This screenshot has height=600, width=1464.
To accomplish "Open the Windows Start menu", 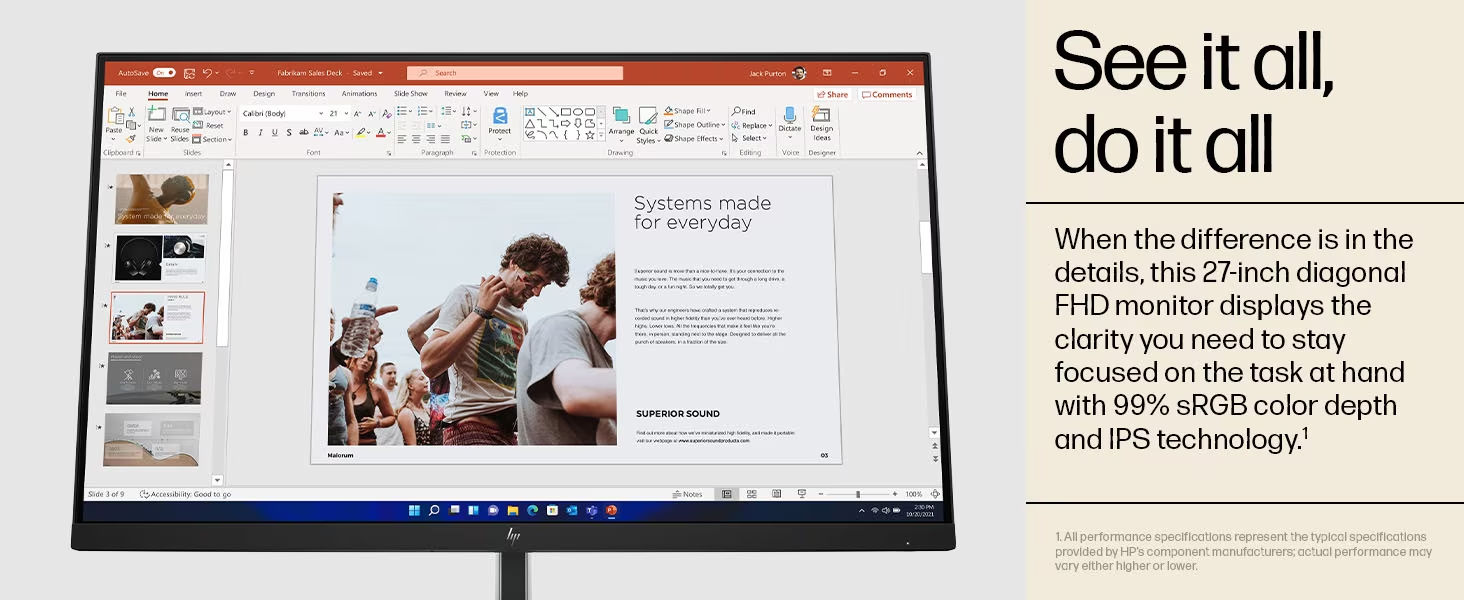I will click(414, 510).
